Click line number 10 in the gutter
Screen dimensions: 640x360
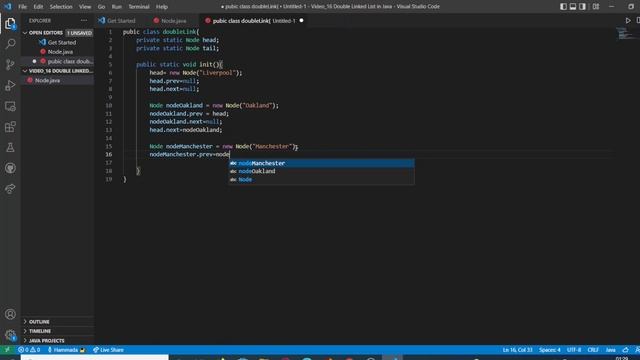pos(109,105)
